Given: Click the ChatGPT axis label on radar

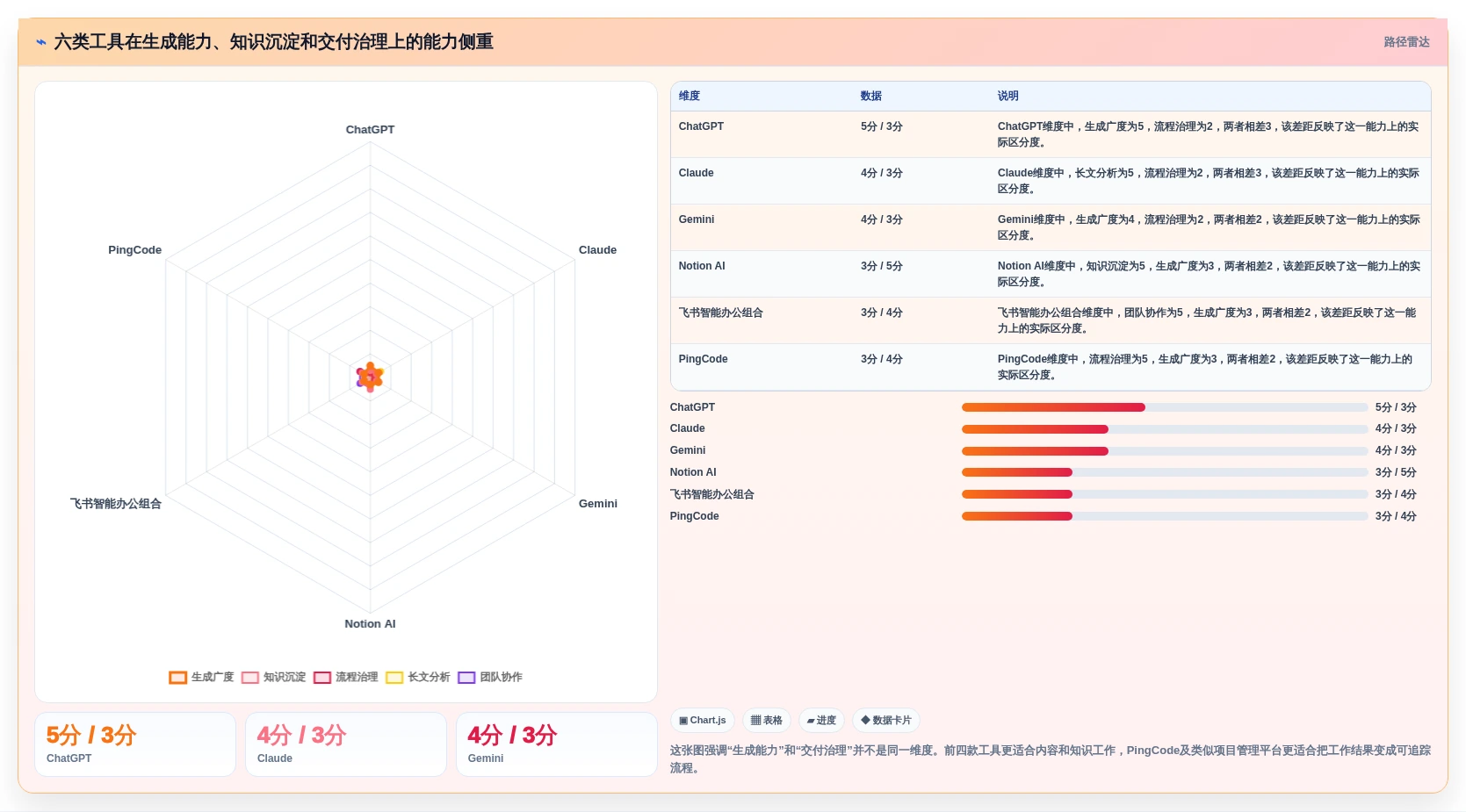Looking at the screenshot, I should click(x=370, y=129).
